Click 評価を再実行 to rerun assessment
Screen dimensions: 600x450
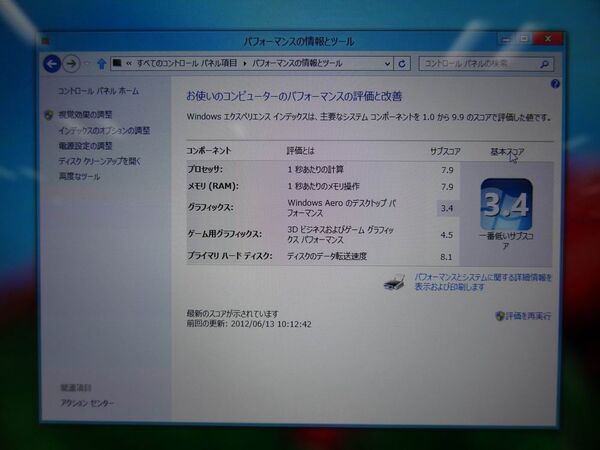point(528,316)
